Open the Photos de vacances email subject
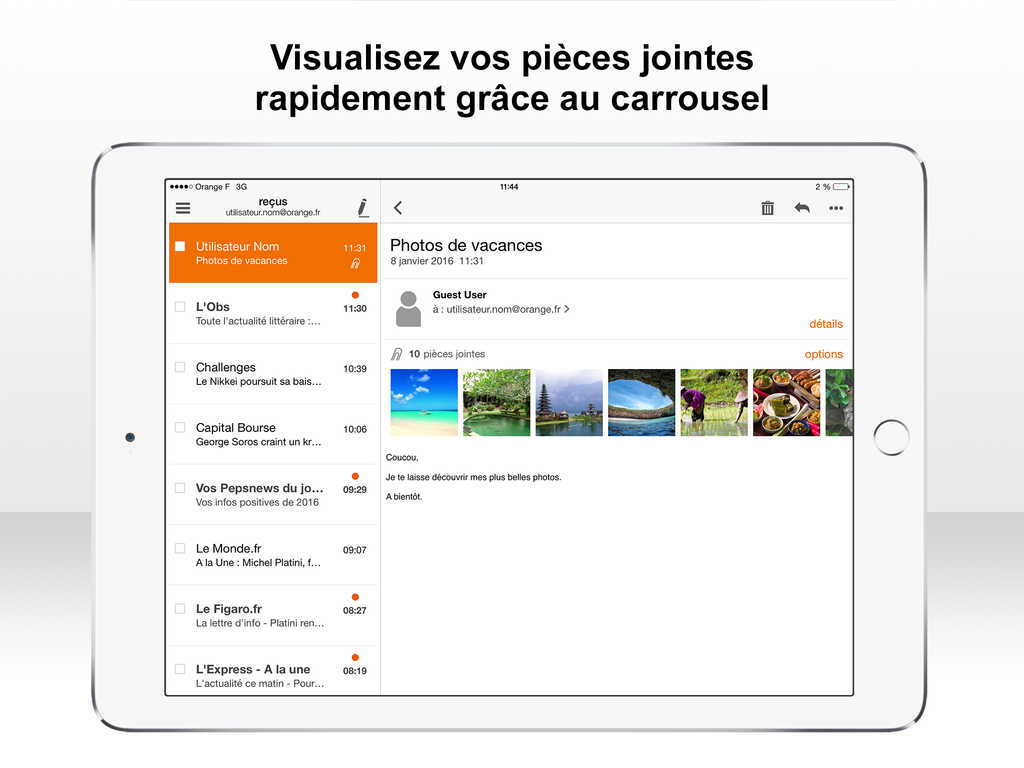Screen dimensions: 1024x768 (466, 245)
